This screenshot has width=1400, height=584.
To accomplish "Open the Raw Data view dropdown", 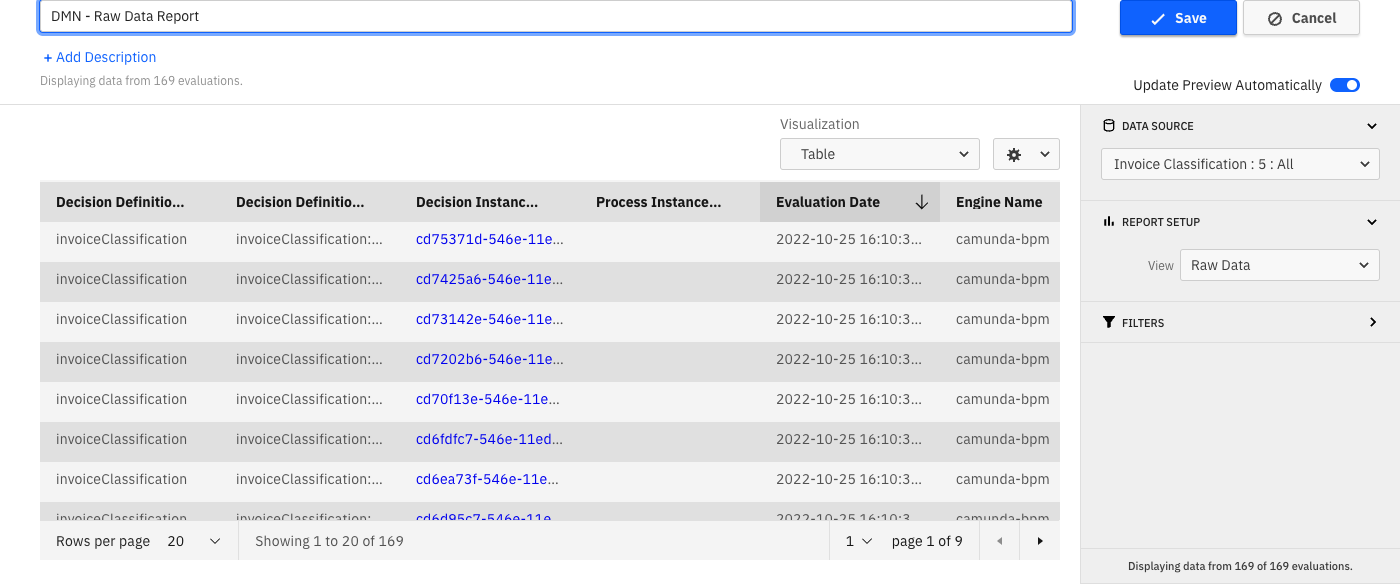I will pyautogui.click(x=1279, y=265).
